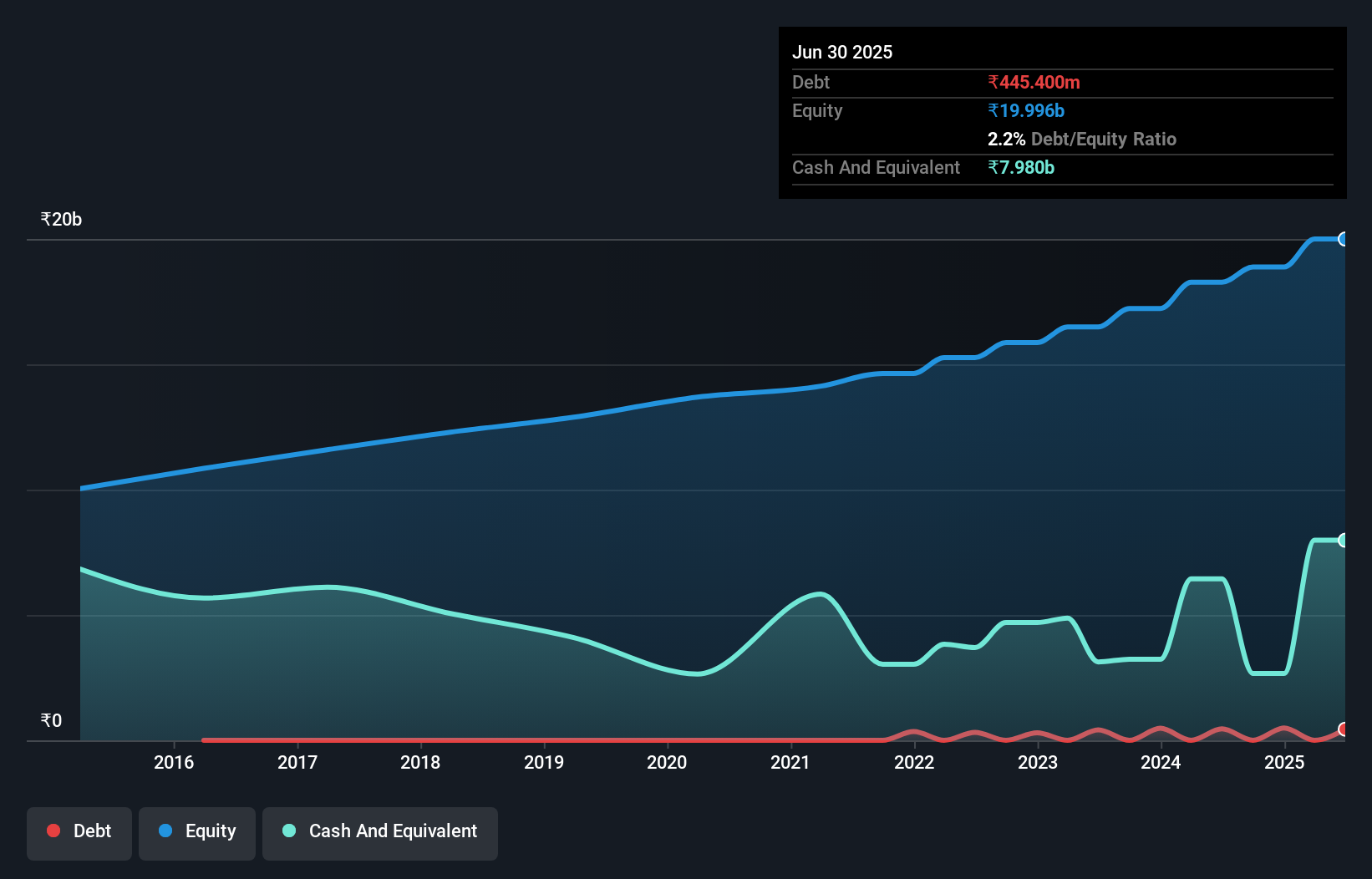
Task: Toggle the Cash And Equivalent legend series
Action: click(380, 833)
